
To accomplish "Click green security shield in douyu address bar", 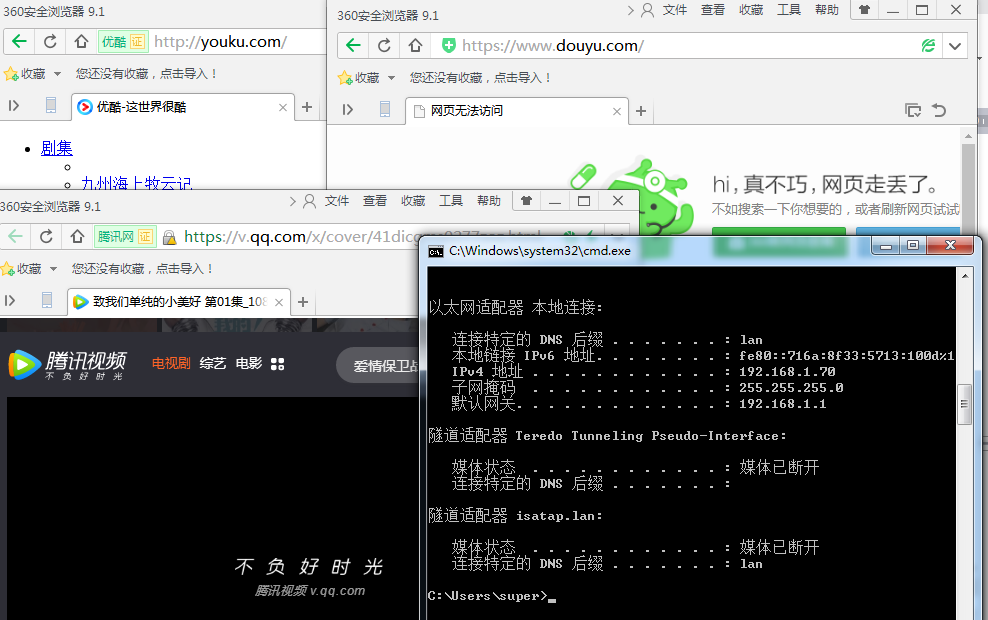I will [449, 45].
